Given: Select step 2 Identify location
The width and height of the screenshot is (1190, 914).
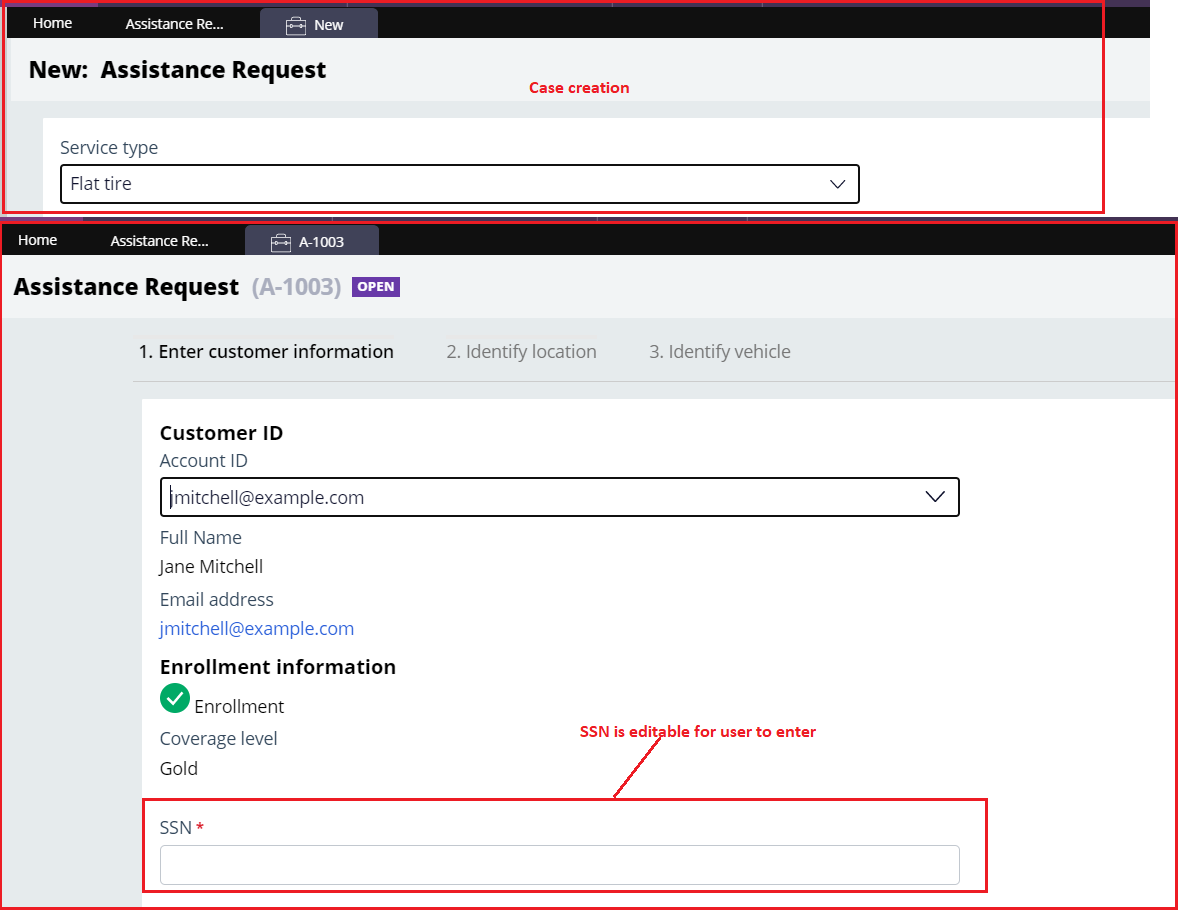Looking at the screenshot, I should 521,351.
